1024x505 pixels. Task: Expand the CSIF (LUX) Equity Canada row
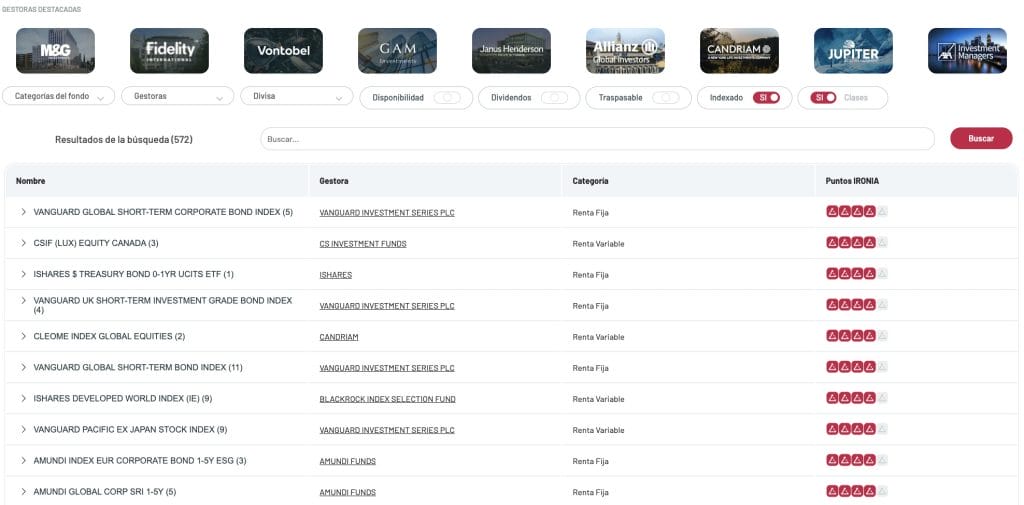(23, 243)
